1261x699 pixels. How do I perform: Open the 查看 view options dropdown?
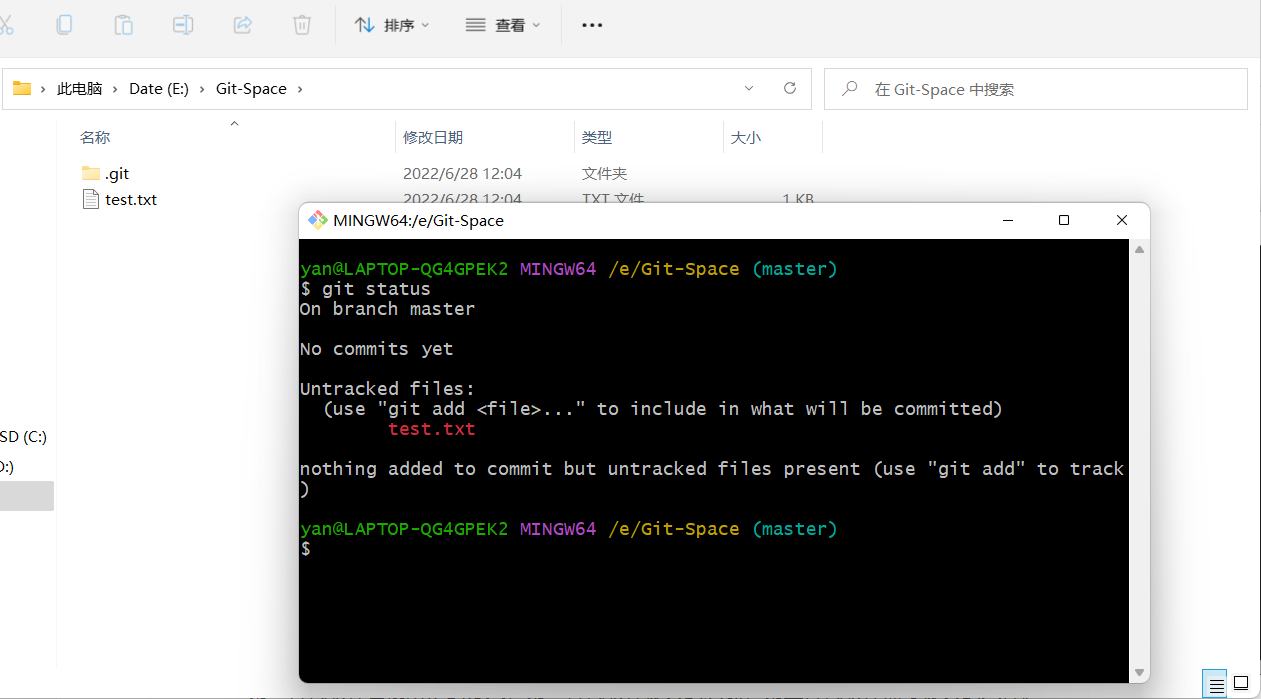503,25
